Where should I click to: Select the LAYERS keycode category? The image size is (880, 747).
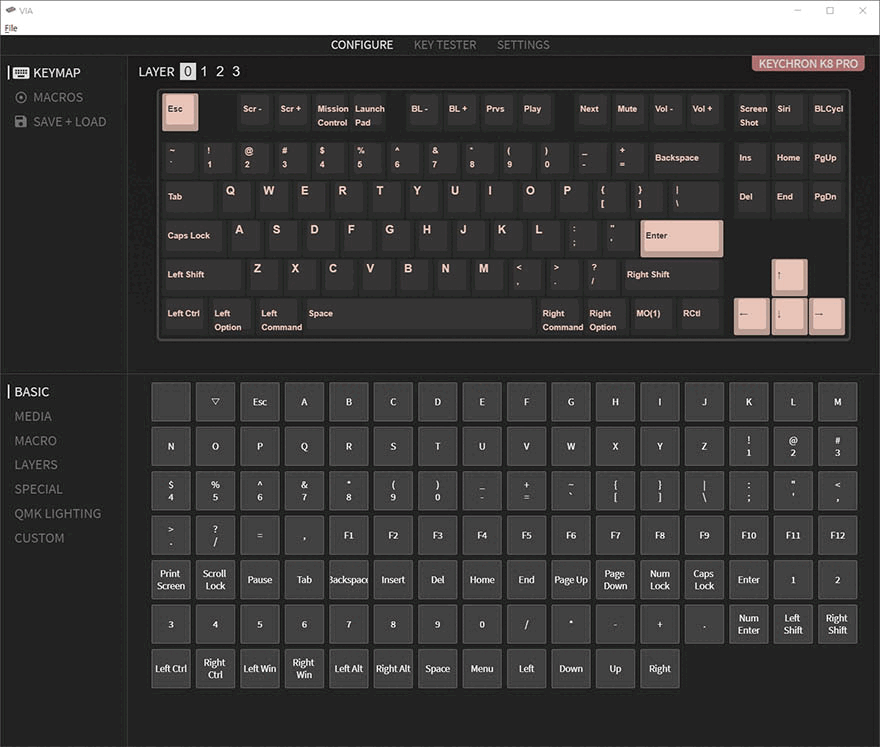[x=36, y=465]
